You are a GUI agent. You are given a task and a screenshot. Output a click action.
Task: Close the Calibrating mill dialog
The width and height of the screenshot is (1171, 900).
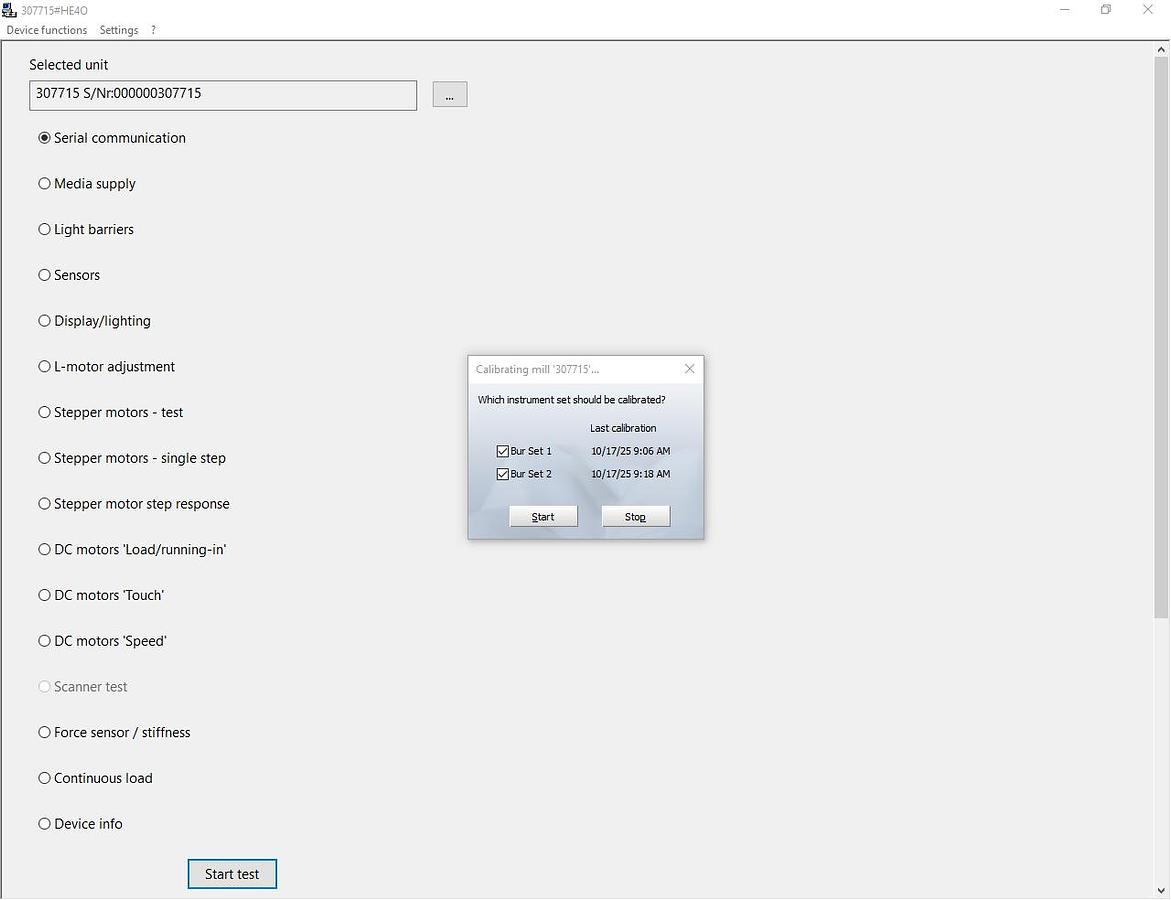pos(689,369)
